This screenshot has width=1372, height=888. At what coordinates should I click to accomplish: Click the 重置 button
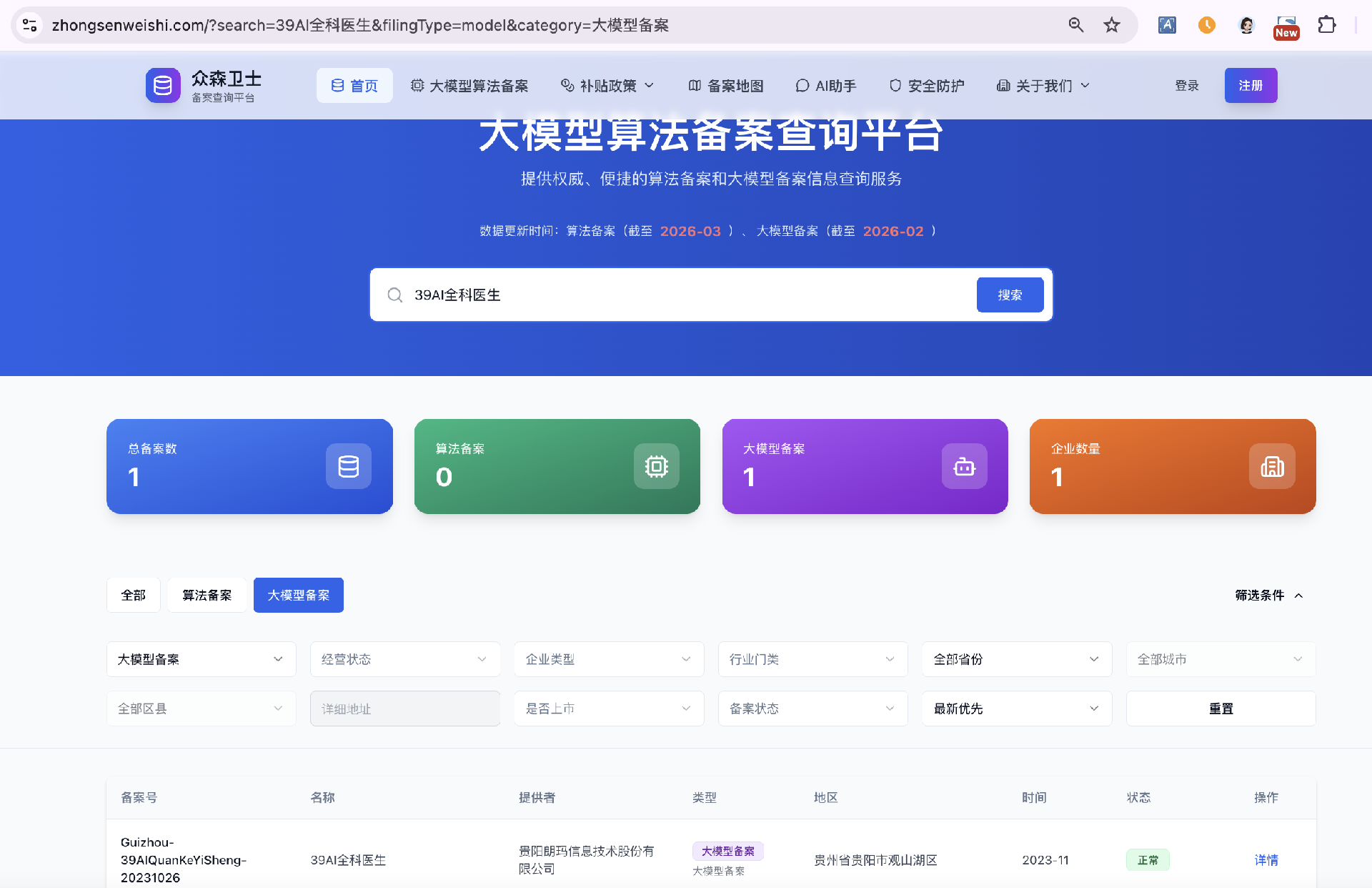tap(1221, 709)
